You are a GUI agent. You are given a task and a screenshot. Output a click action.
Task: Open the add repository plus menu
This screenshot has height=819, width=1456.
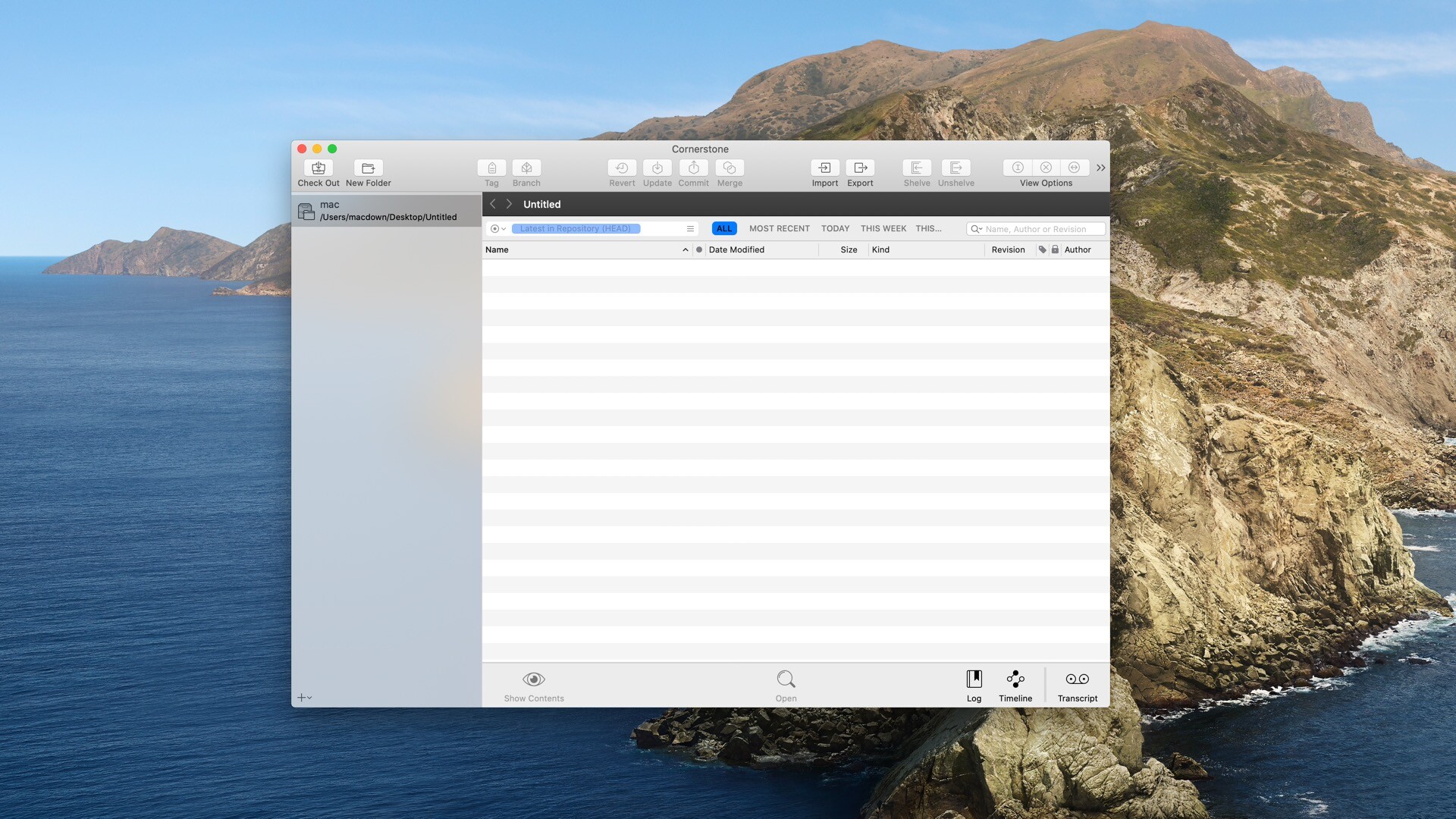(304, 698)
